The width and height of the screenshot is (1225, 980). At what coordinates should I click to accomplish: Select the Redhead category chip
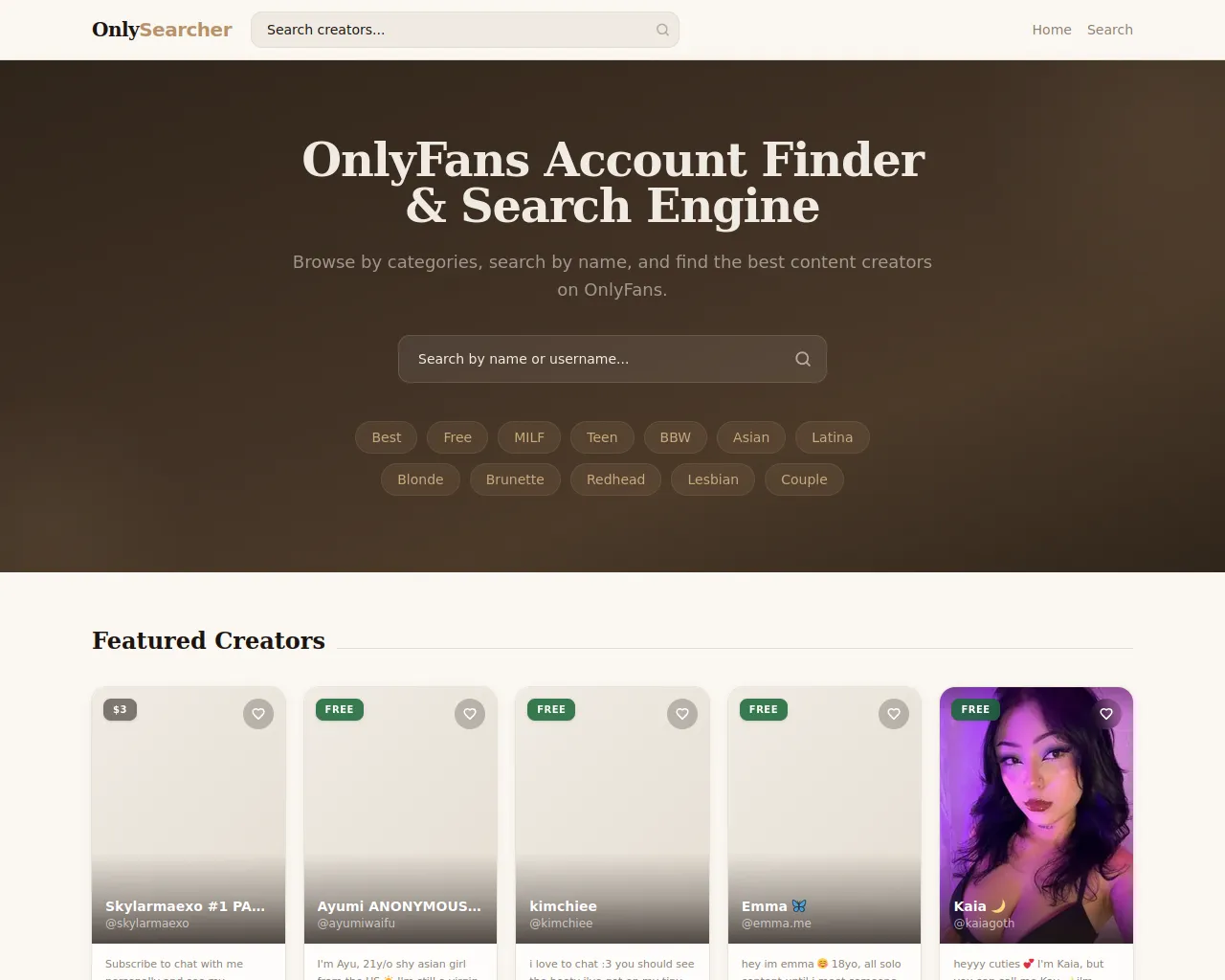tap(616, 479)
